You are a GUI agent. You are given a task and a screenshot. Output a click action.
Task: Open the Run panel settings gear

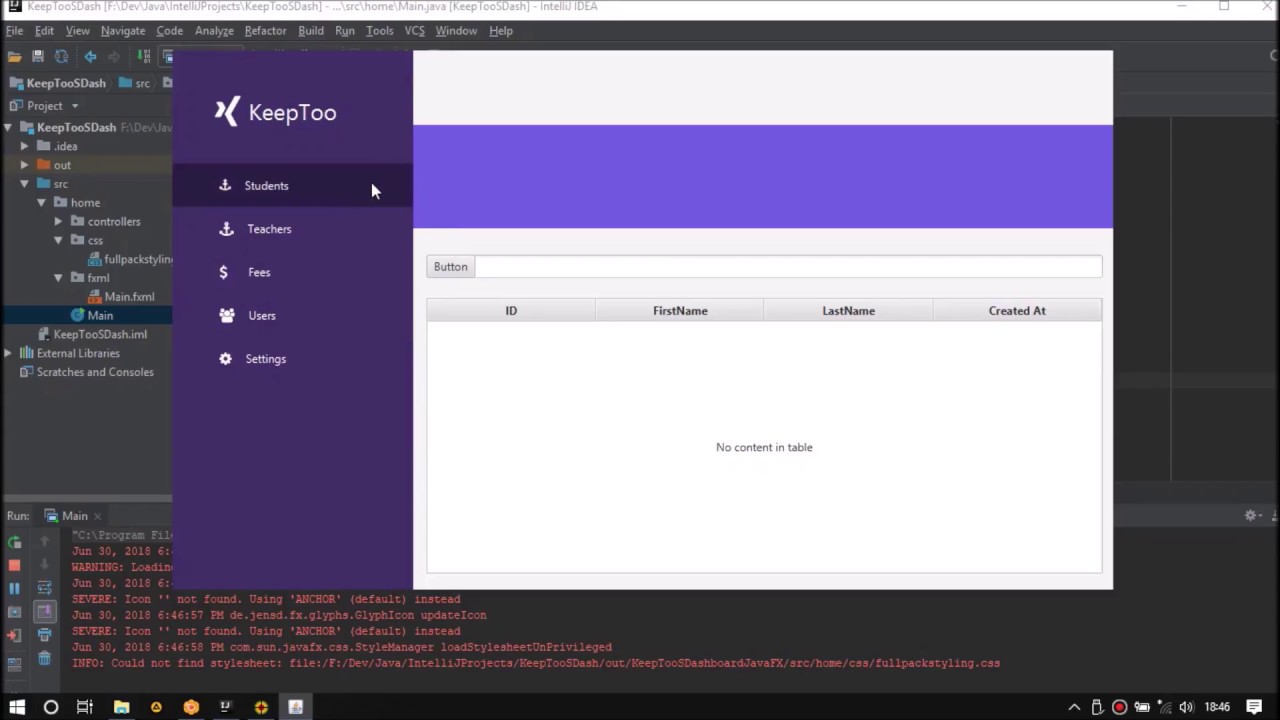pyautogui.click(x=1250, y=515)
